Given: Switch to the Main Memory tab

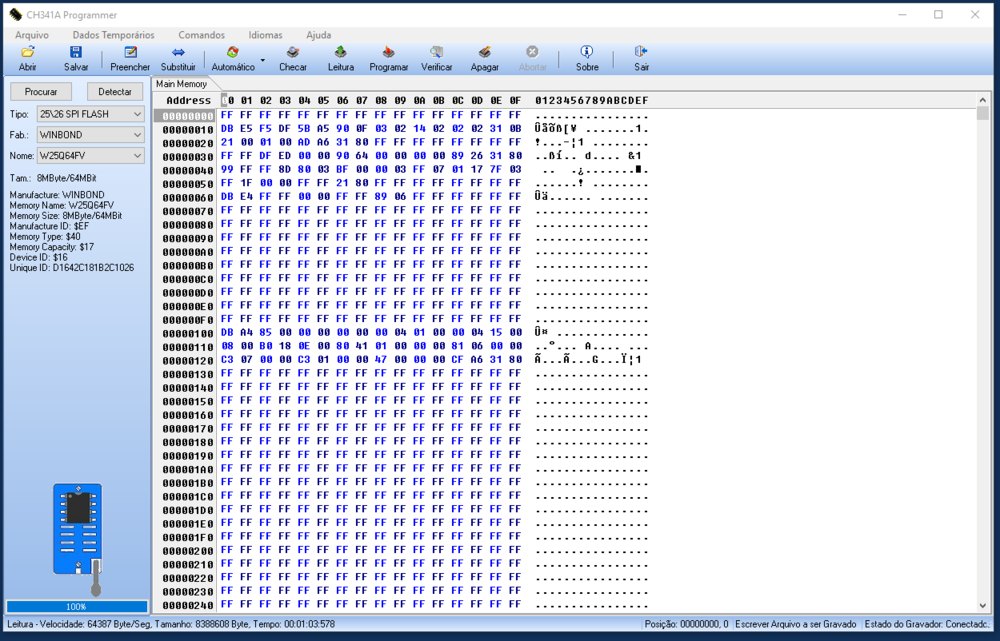Looking at the screenshot, I should coord(181,84).
